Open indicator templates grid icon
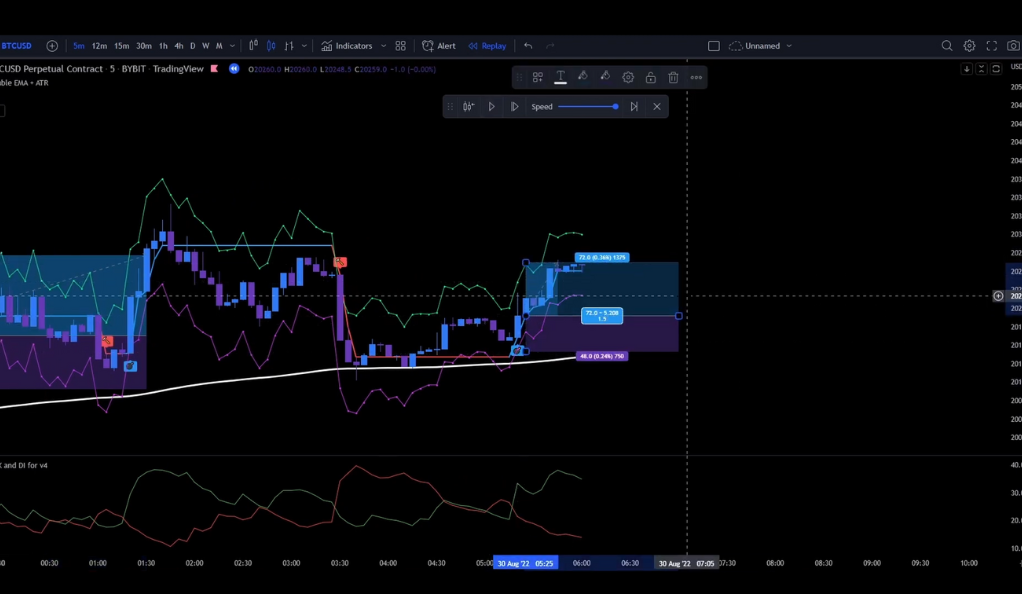The image size is (1022, 594). [x=401, y=46]
